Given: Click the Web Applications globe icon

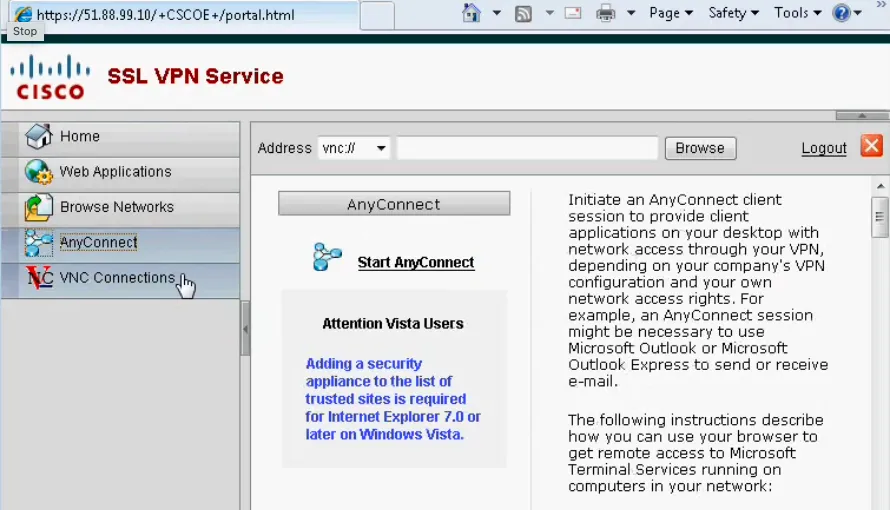Looking at the screenshot, I should tap(39, 172).
